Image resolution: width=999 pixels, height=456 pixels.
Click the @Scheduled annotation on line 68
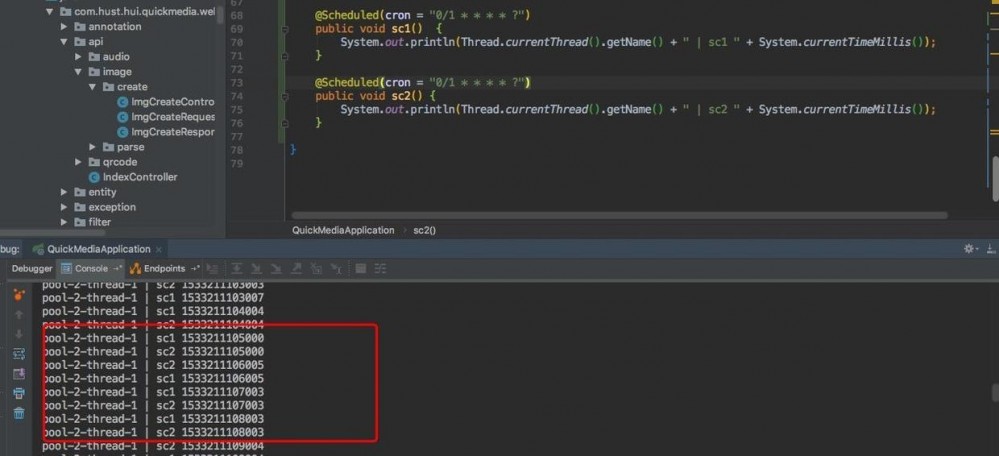(x=347, y=15)
